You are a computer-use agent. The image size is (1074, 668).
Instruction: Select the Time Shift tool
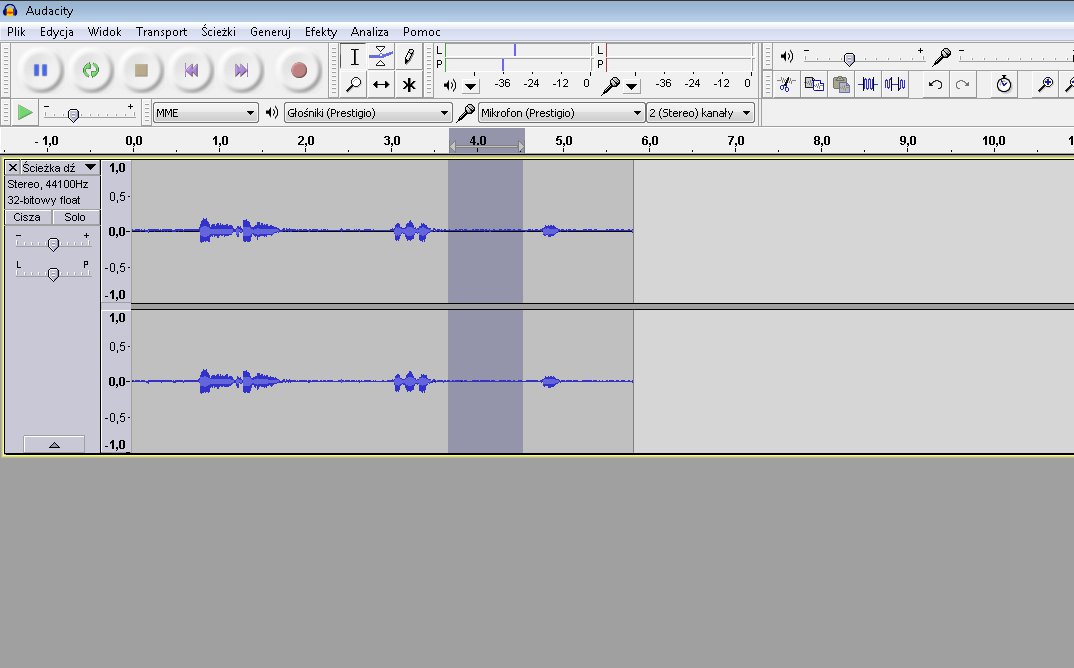coord(381,84)
